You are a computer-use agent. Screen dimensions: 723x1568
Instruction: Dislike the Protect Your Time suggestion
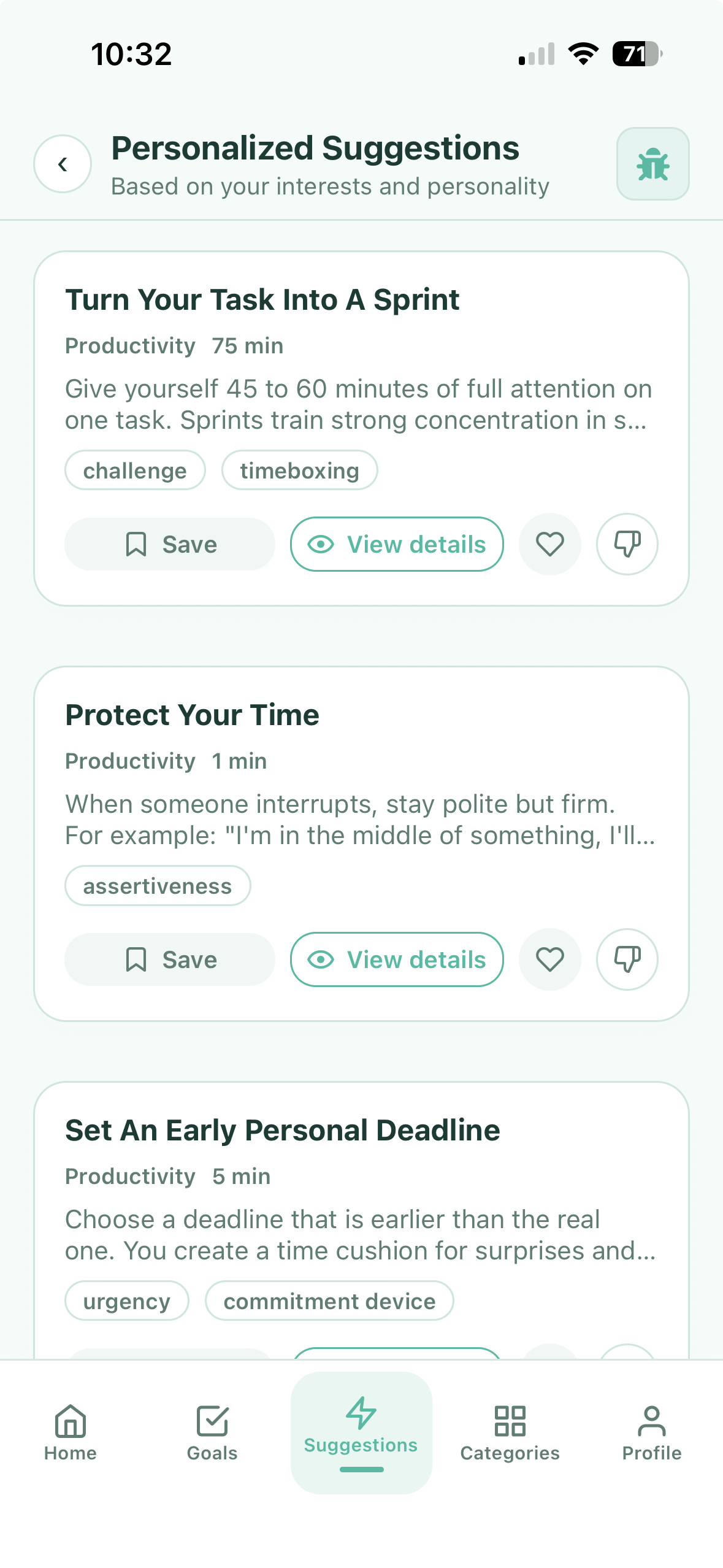point(626,959)
